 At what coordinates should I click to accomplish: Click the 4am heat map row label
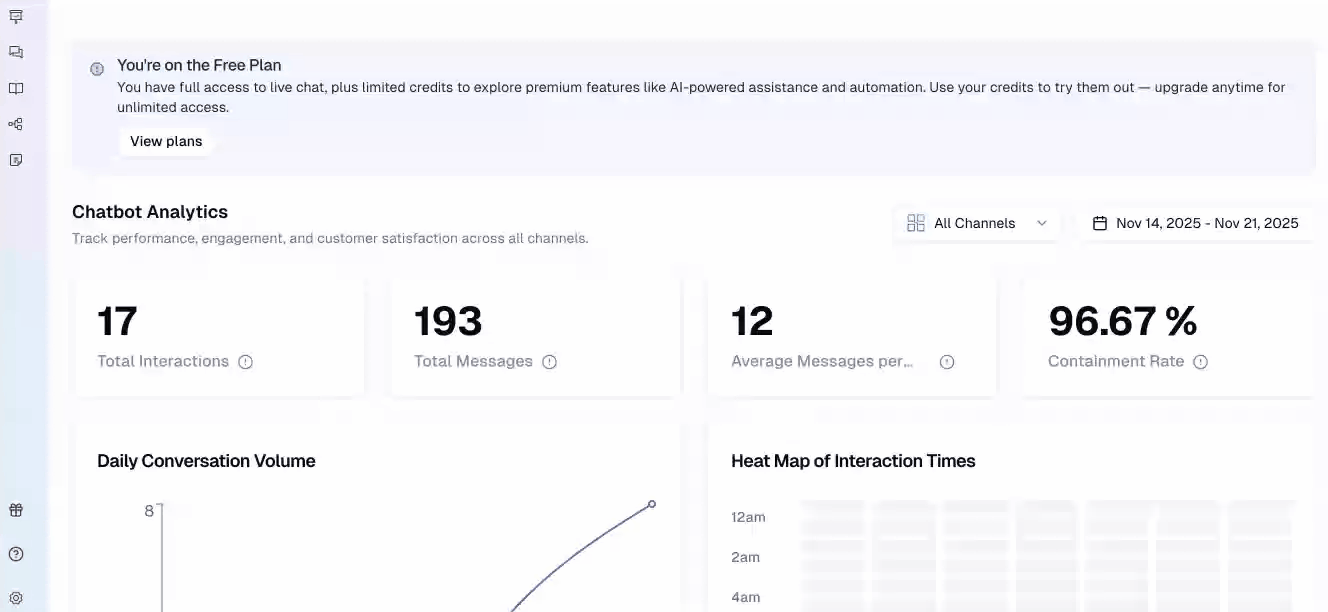tap(745, 597)
